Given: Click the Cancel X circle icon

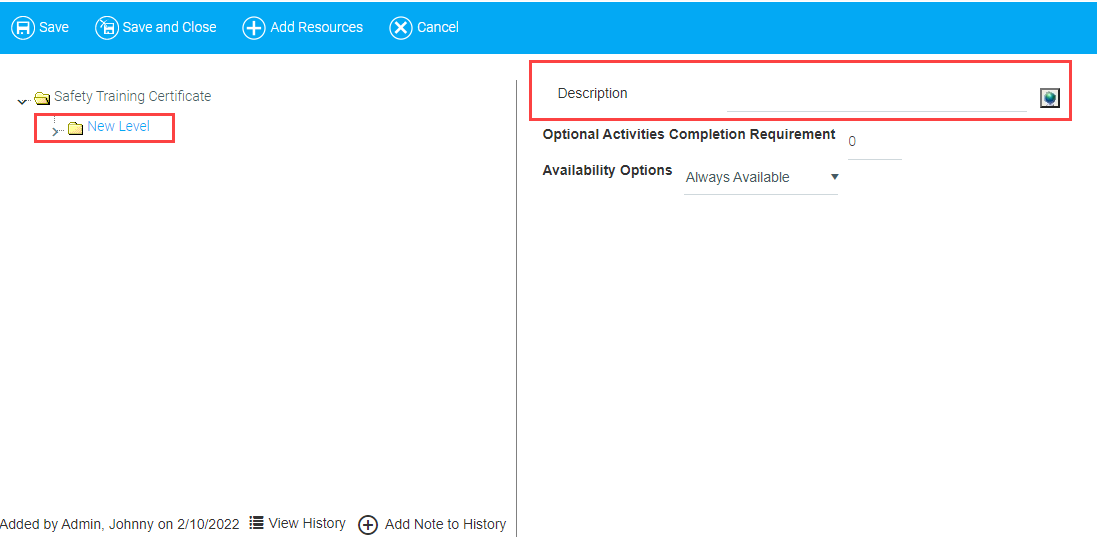Looking at the screenshot, I should 400,28.
